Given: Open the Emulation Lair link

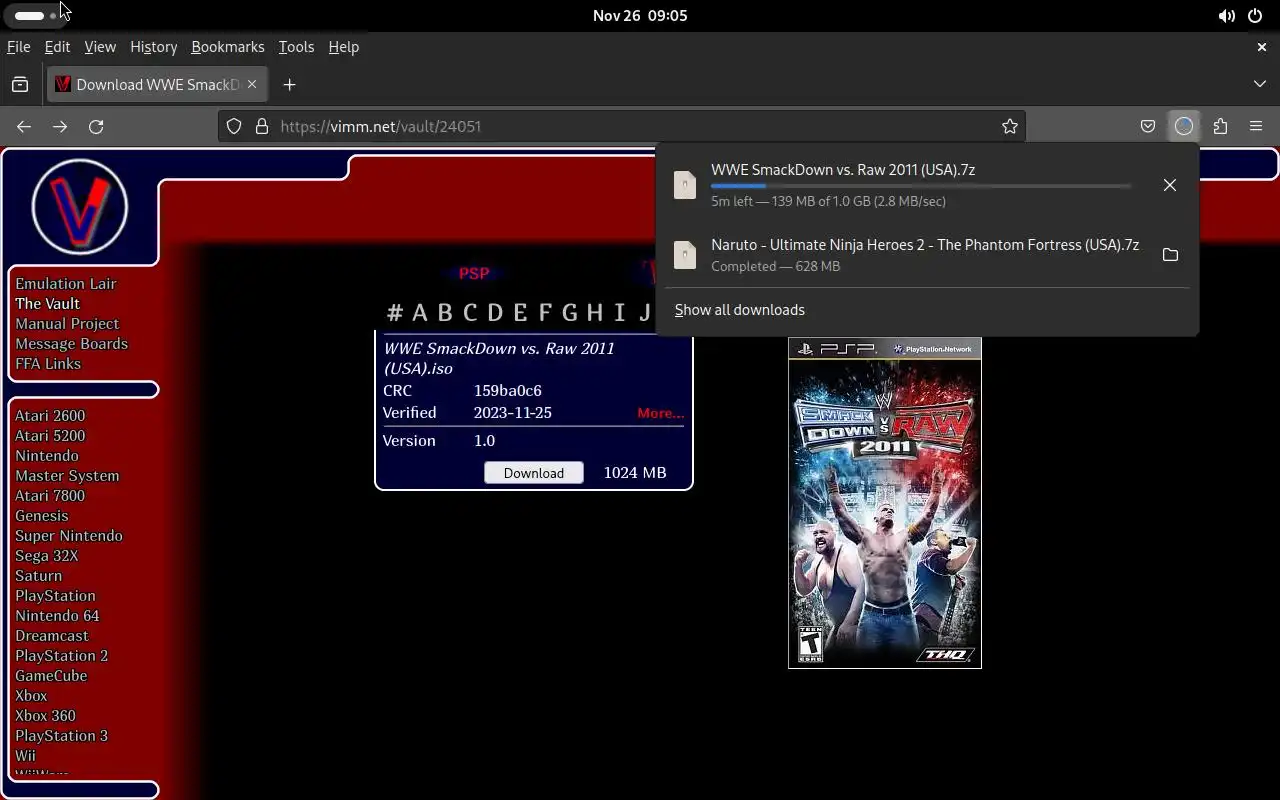Looking at the screenshot, I should point(66,284).
